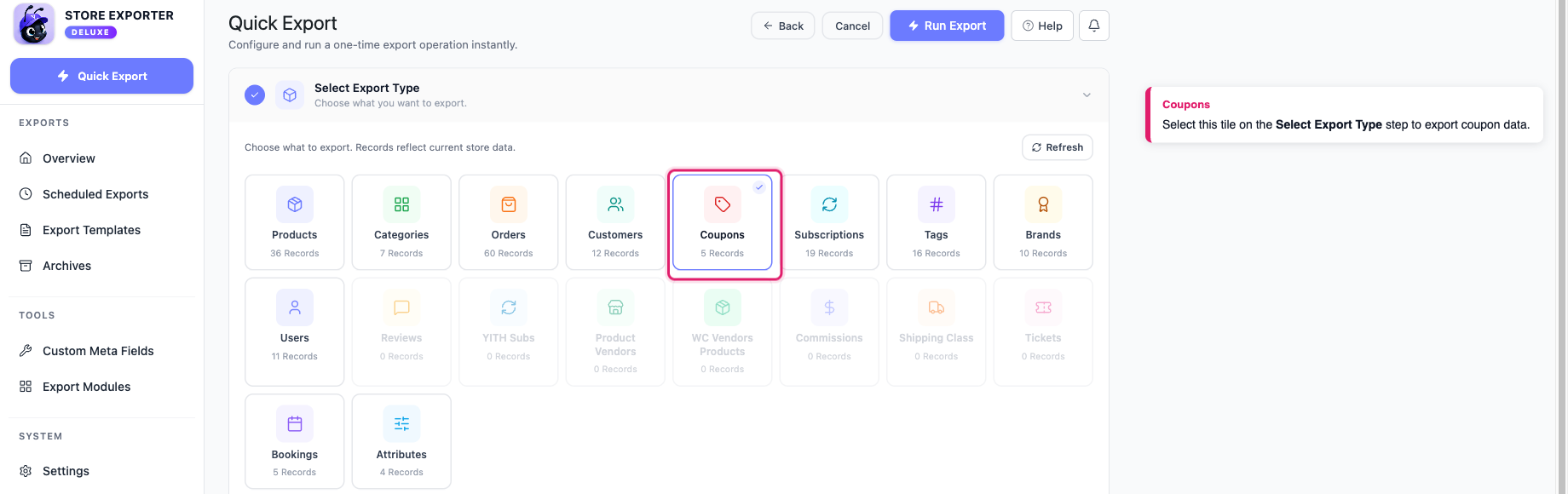This screenshot has height=494, width=1568.
Task: Select the Products export tile
Action: point(295,222)
